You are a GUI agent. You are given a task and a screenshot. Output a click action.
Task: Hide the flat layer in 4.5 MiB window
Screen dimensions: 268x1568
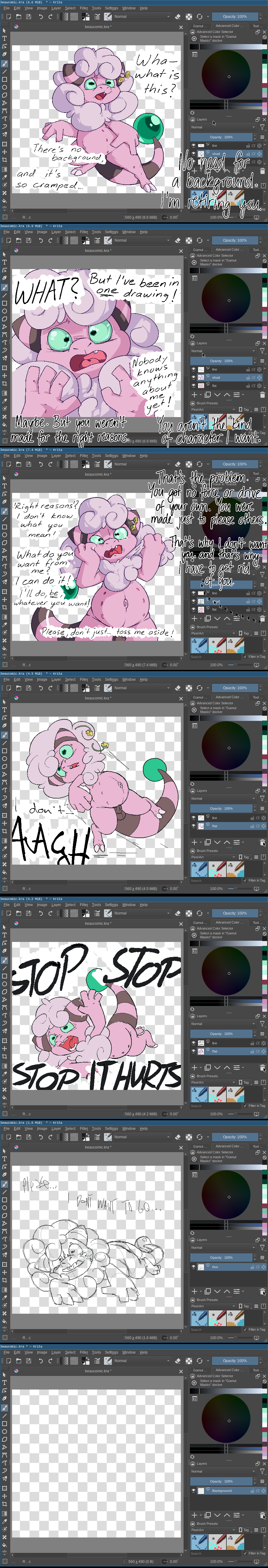[194, 826]
